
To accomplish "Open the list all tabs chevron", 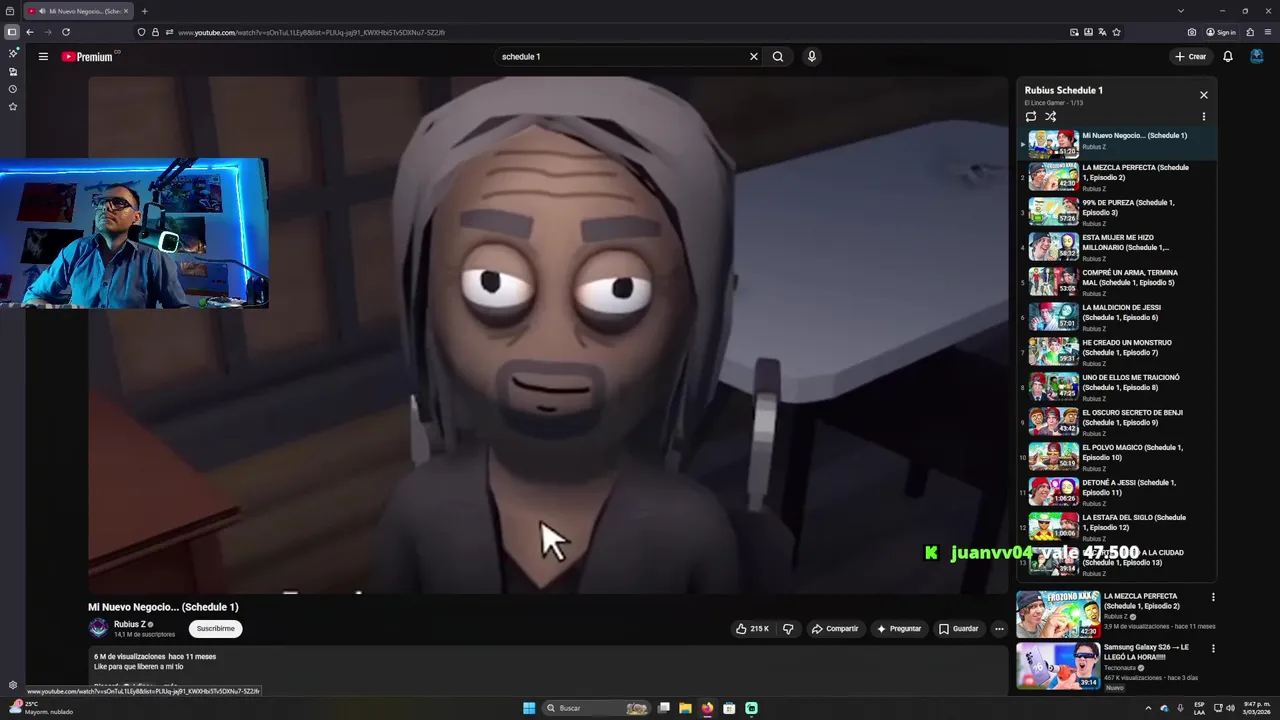I will pos(1181,11).
